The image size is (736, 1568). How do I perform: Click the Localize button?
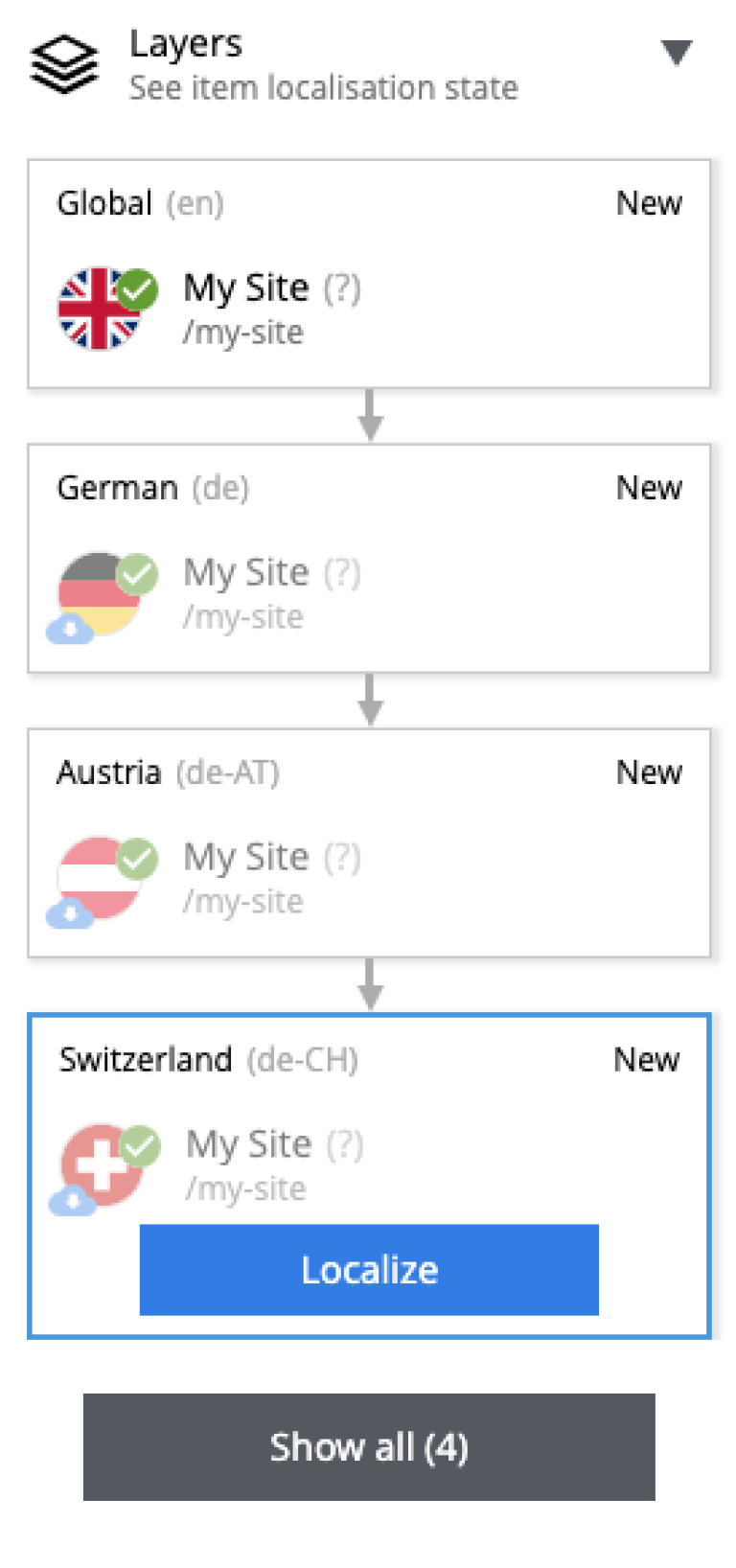[369, 1269]
